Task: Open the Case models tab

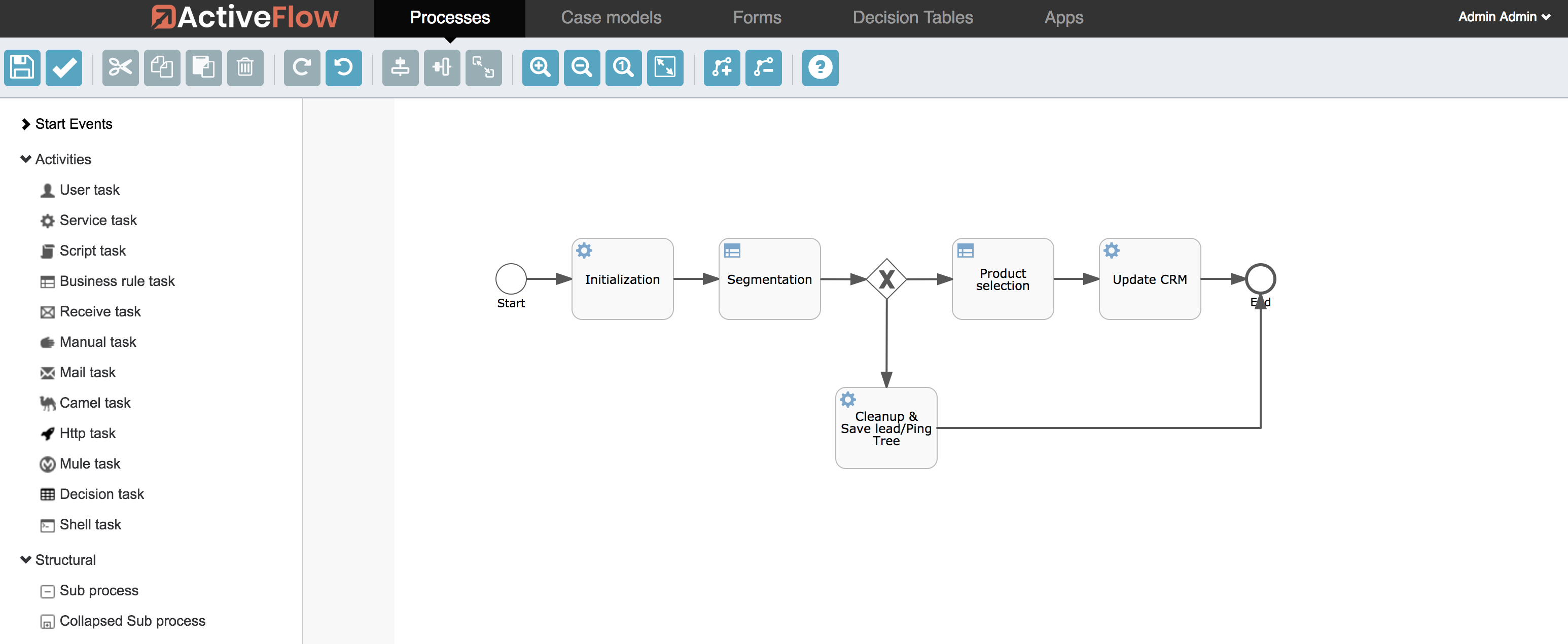Action: 611,18
